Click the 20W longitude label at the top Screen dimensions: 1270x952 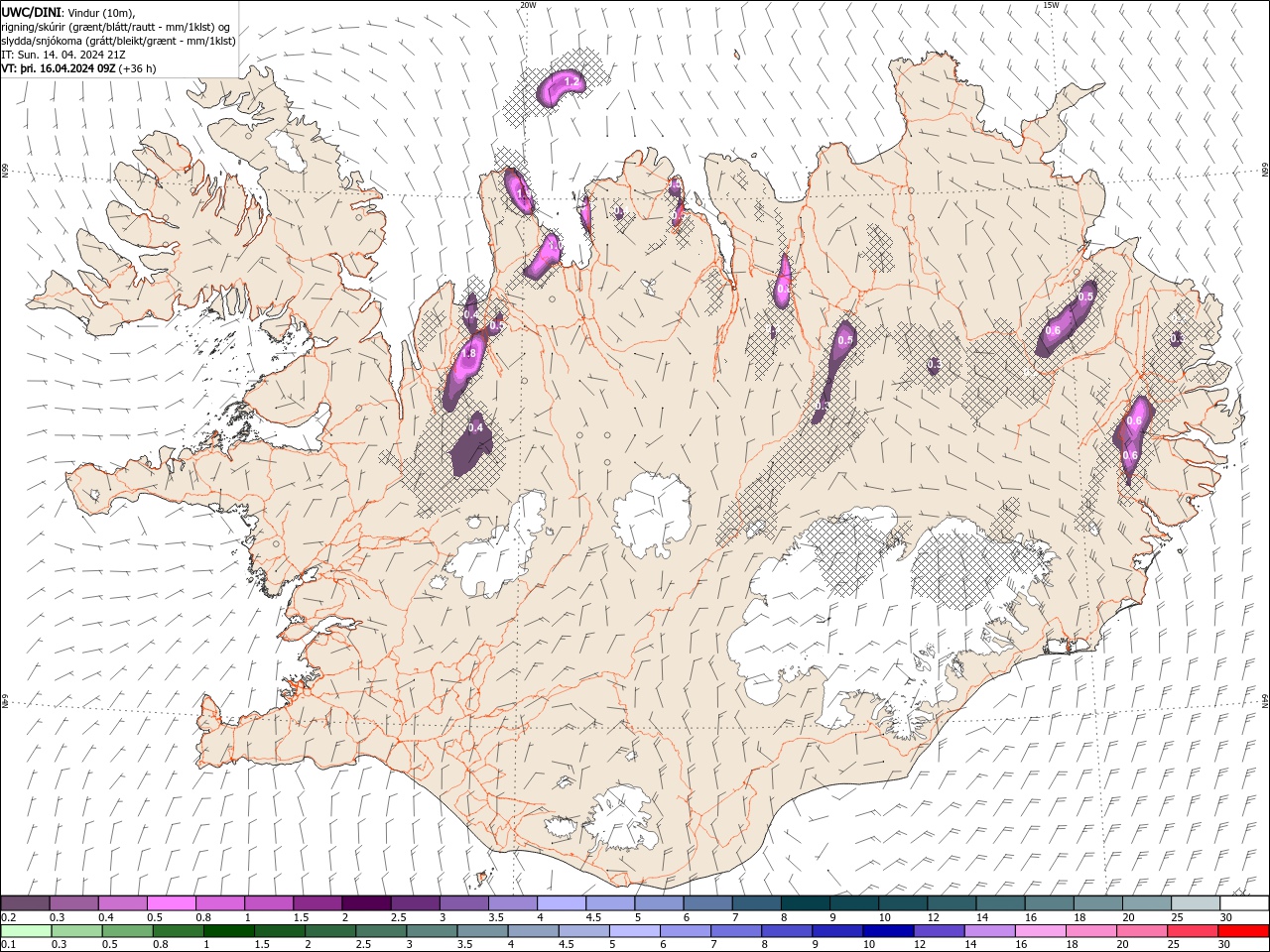528,5
